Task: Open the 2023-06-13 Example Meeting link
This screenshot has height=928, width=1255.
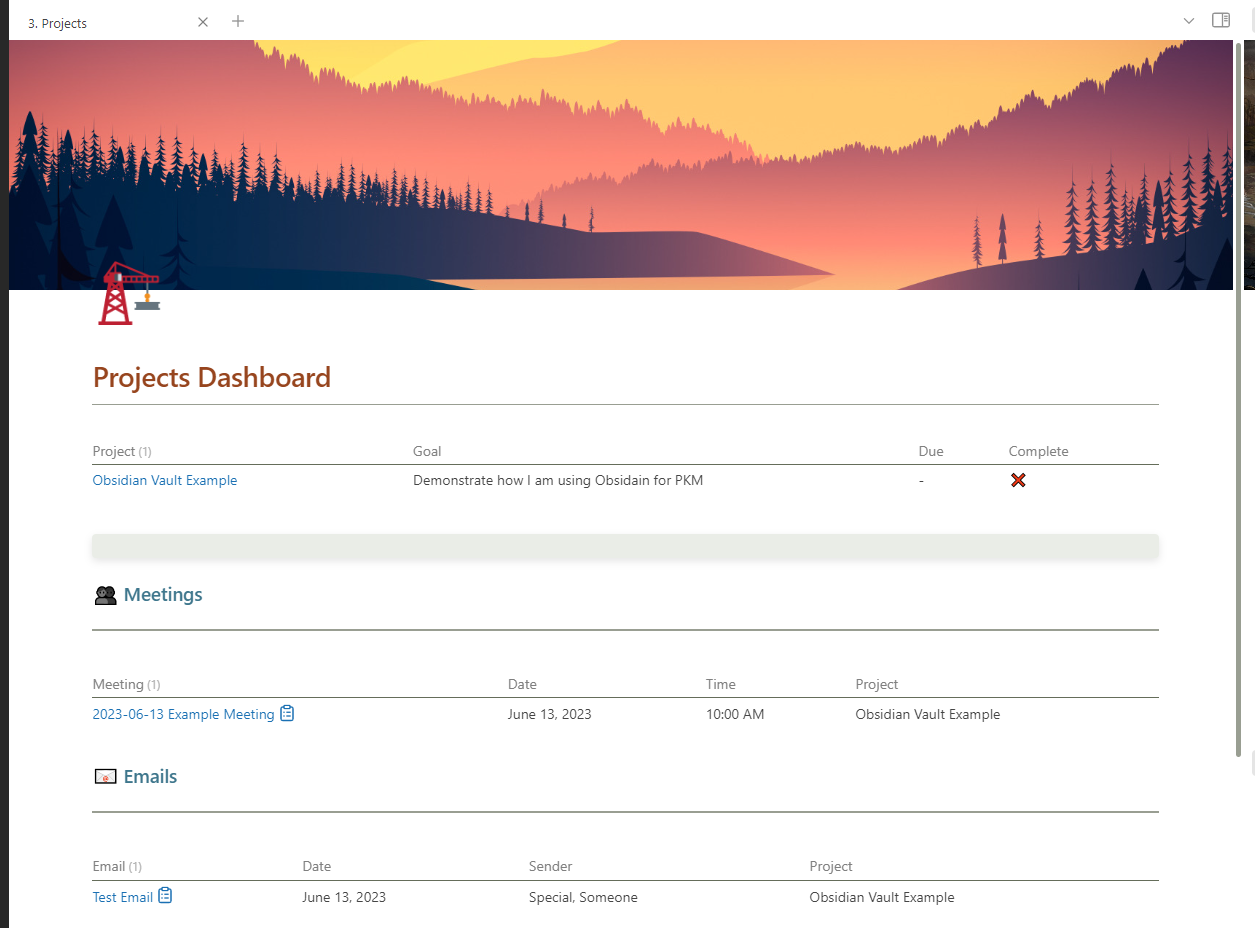Action: click(x=183, y=714)
